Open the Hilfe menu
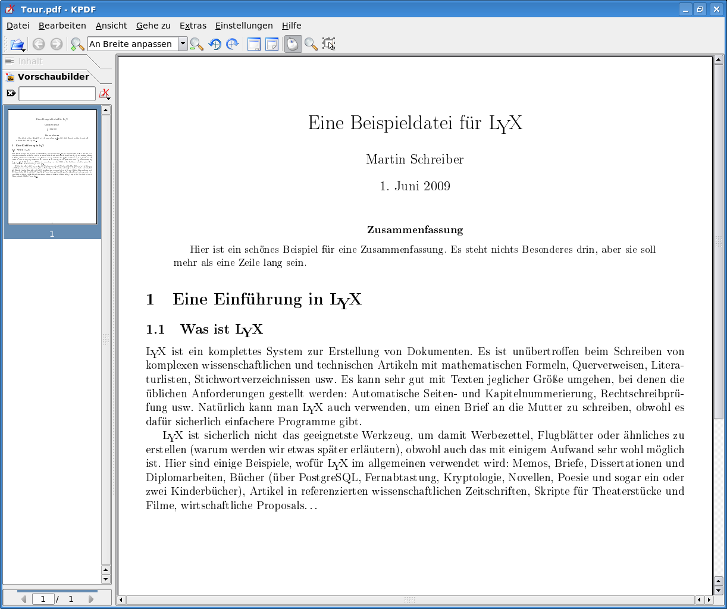 (292, 26)
